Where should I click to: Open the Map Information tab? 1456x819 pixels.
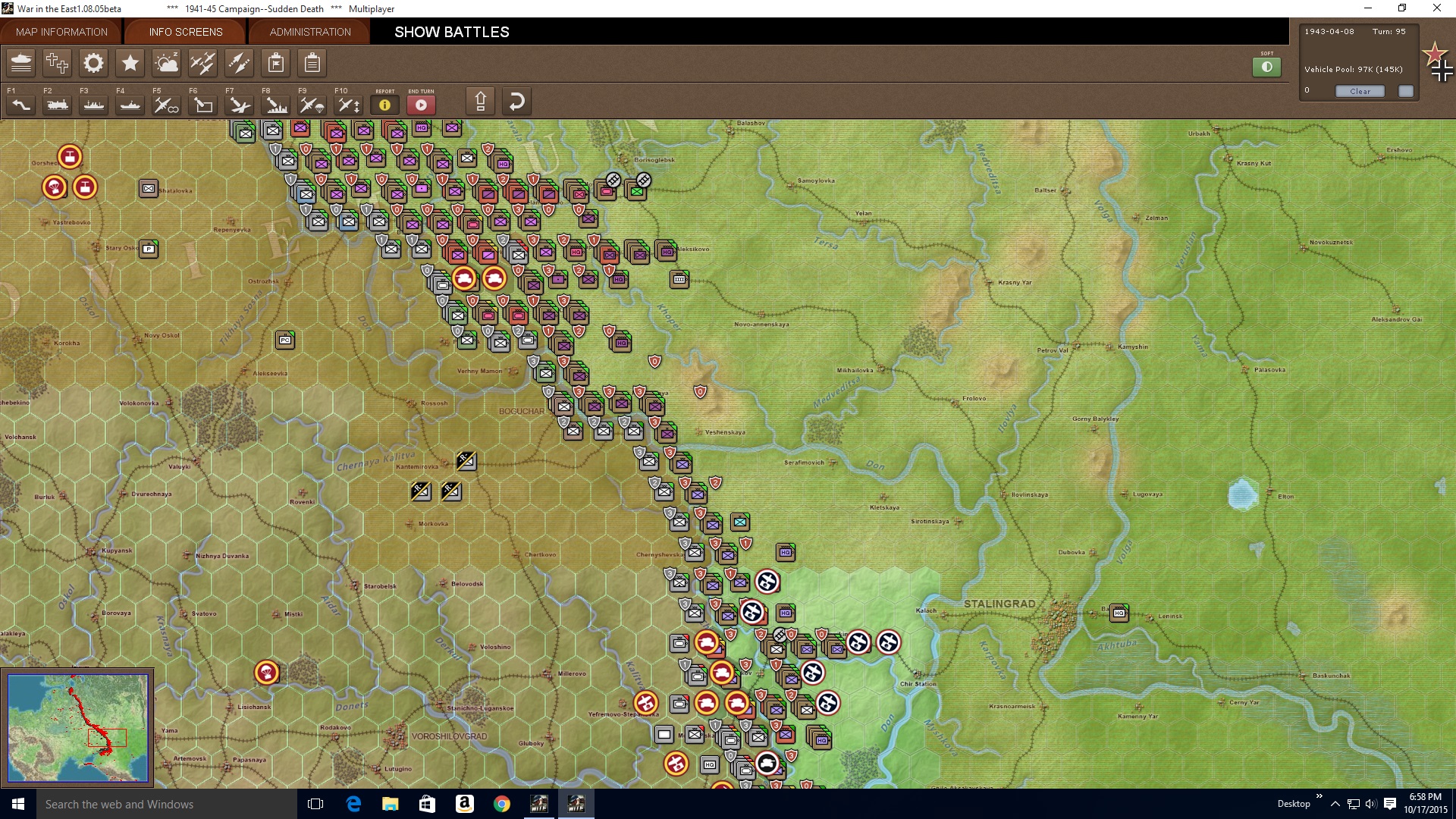click(61, 32)
